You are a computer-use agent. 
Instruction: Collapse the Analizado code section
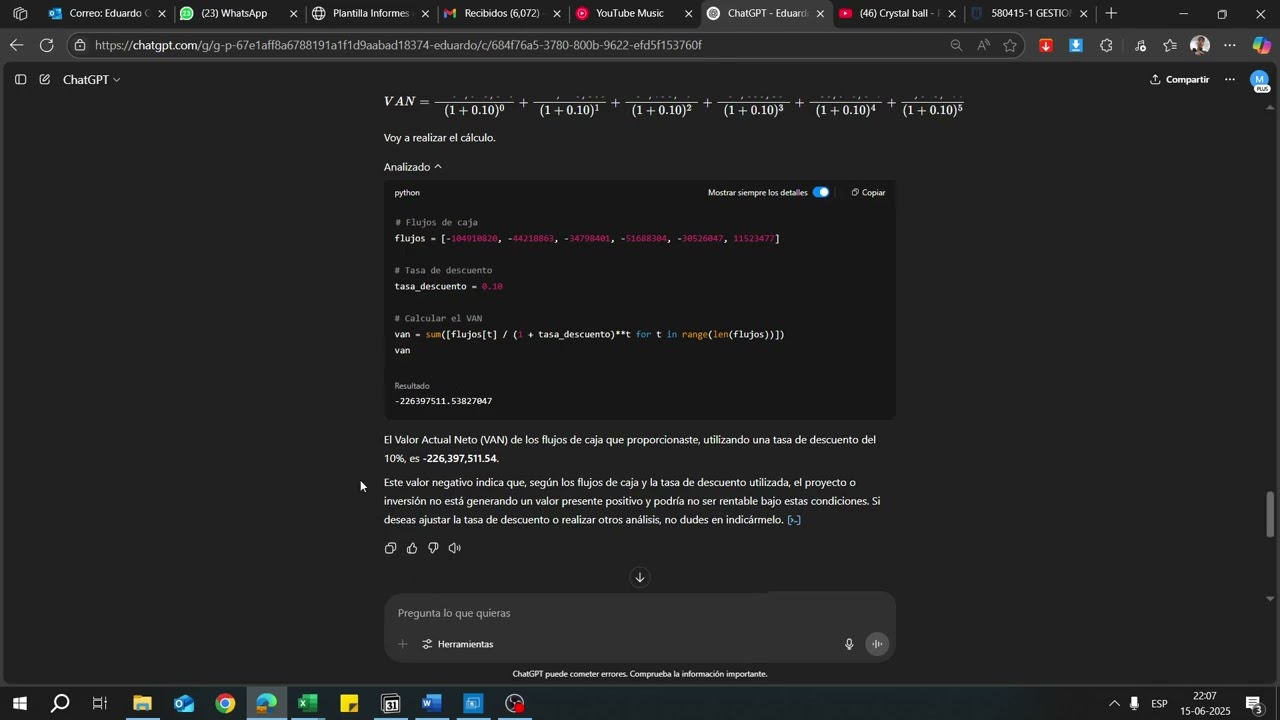pos(413,167)
